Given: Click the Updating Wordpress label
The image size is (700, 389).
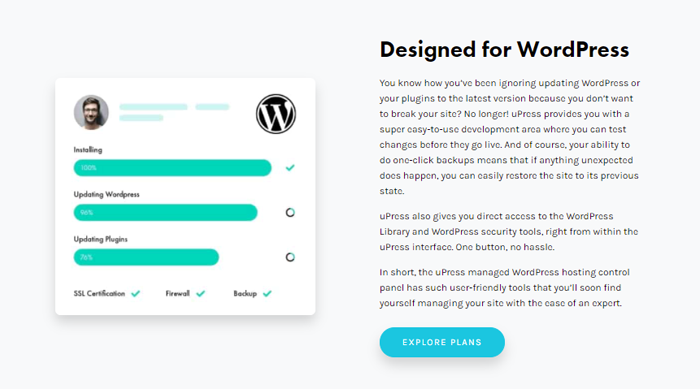Looking at the screenshot, I should pyautogui.click(x=106, y=194).
